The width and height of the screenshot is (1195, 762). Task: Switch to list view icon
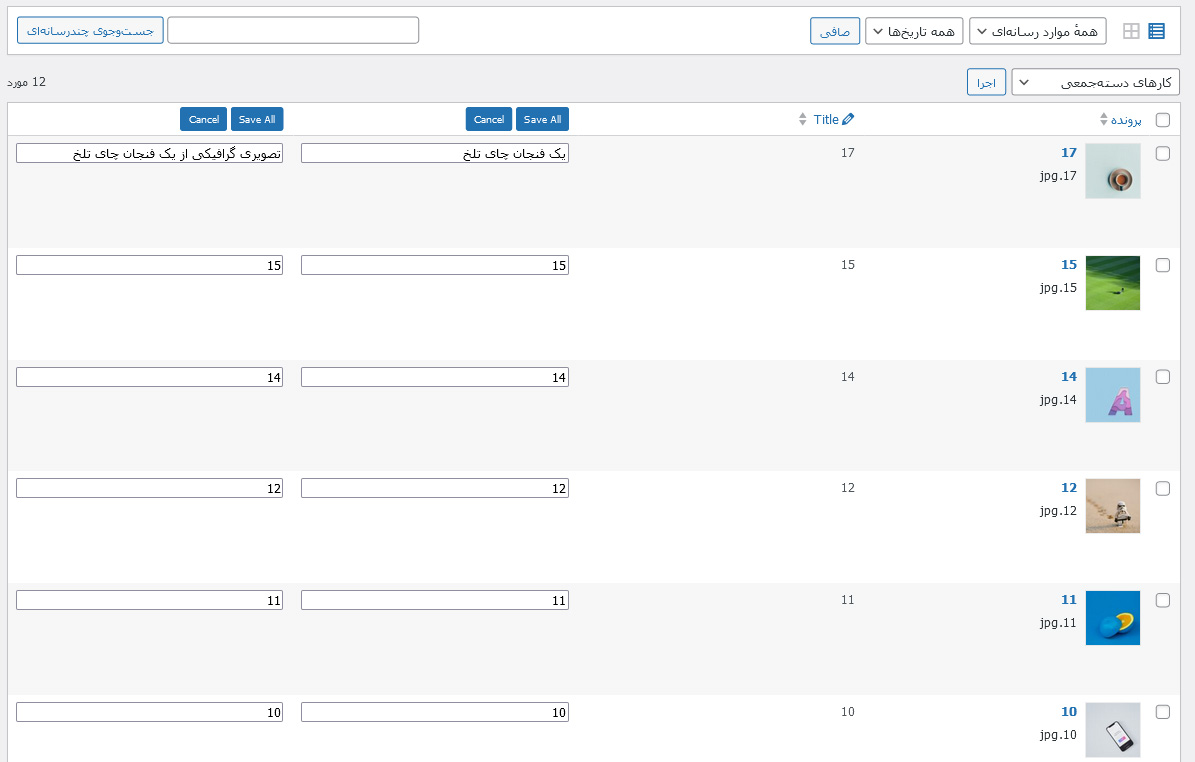[x=1156, y=31]
